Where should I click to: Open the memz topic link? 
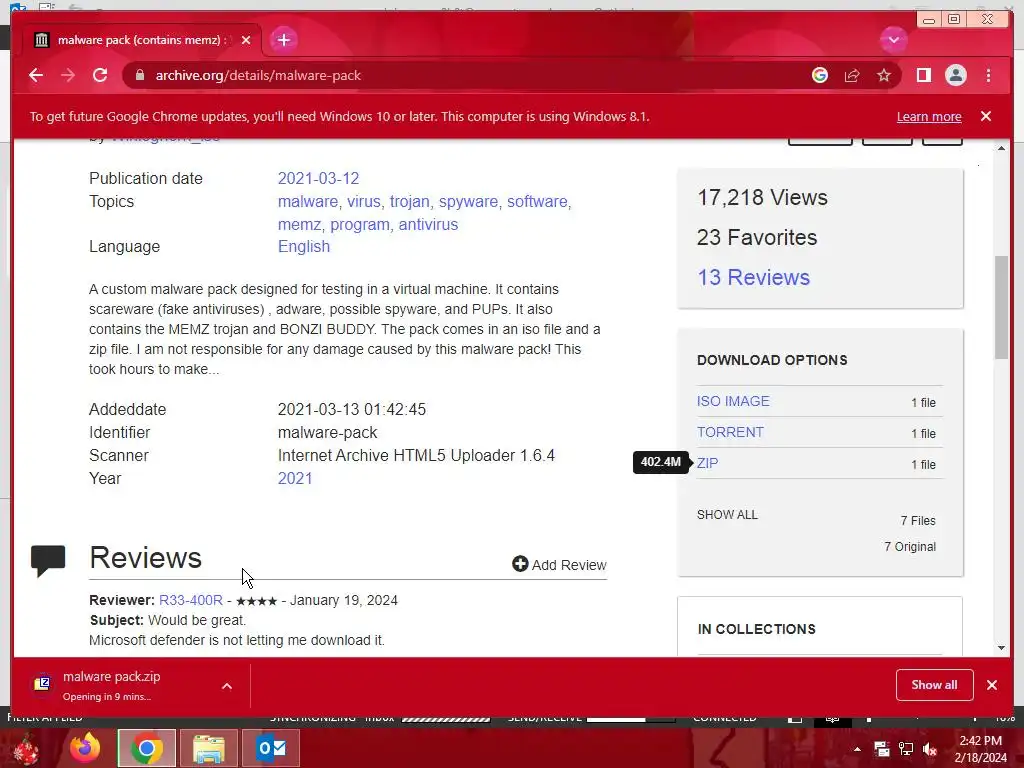tap(299, 224)
